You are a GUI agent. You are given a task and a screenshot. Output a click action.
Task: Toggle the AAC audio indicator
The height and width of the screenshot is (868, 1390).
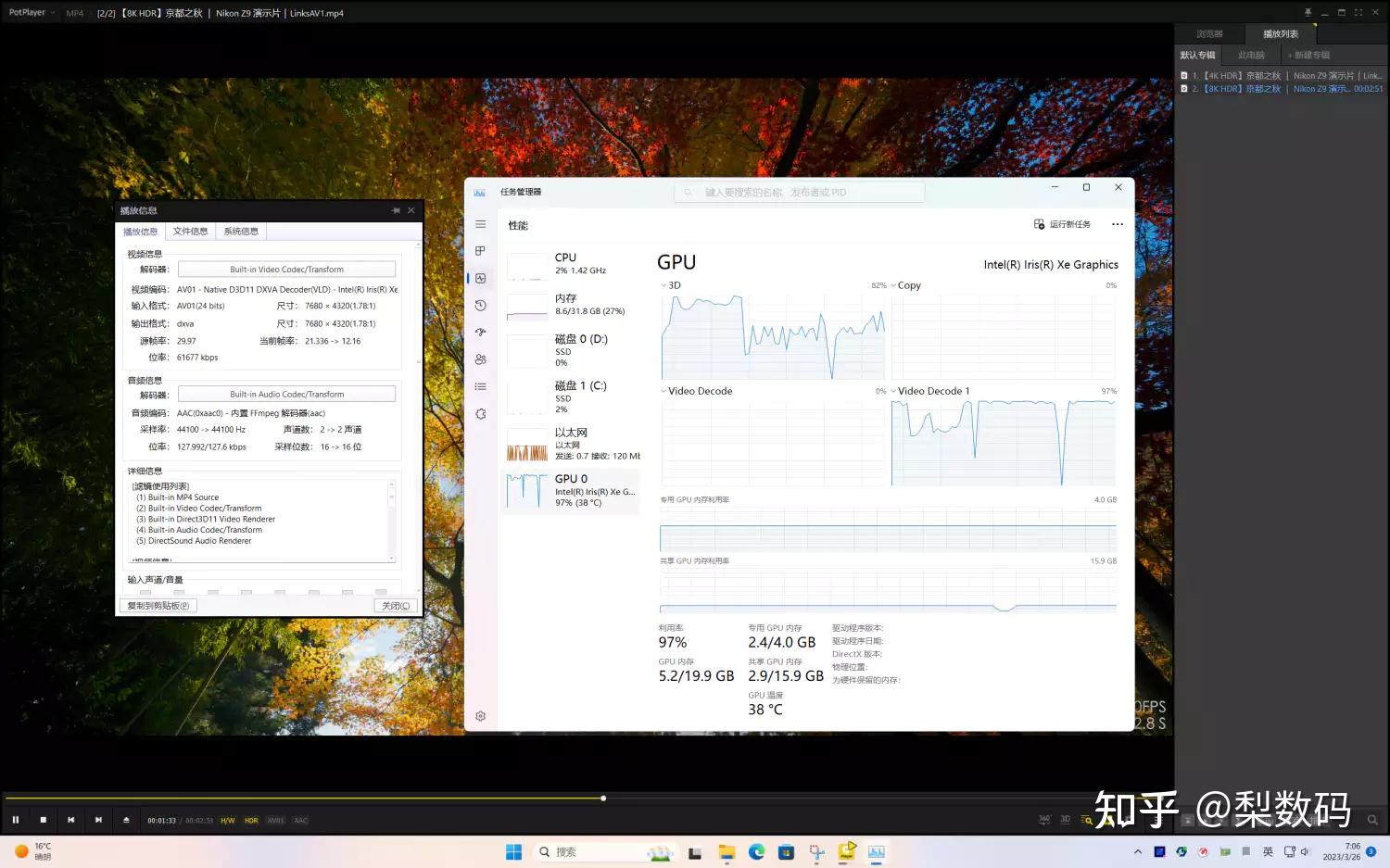[300, 820]
